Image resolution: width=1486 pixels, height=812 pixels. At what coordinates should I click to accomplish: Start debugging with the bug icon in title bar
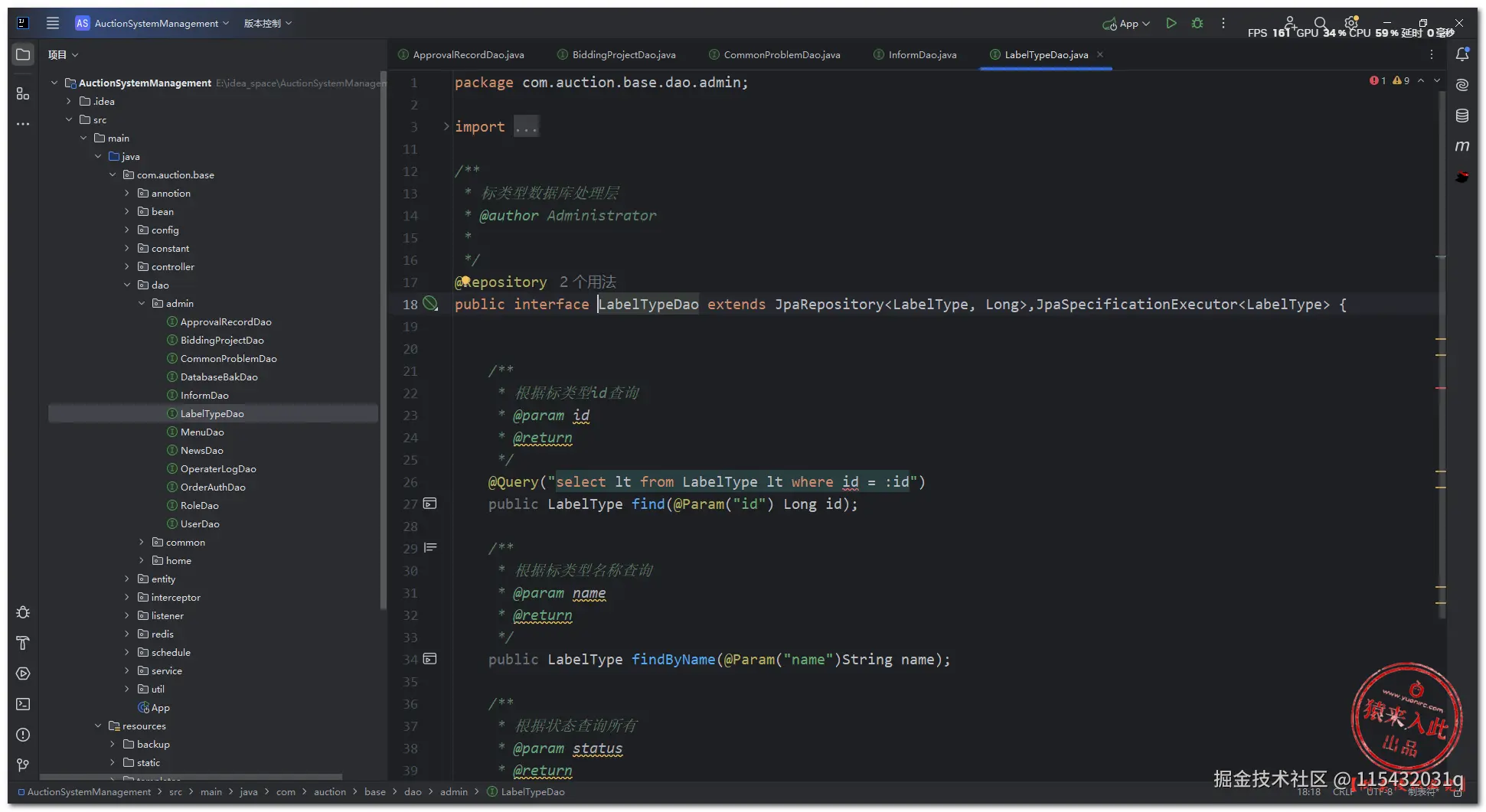[1197, 23]
